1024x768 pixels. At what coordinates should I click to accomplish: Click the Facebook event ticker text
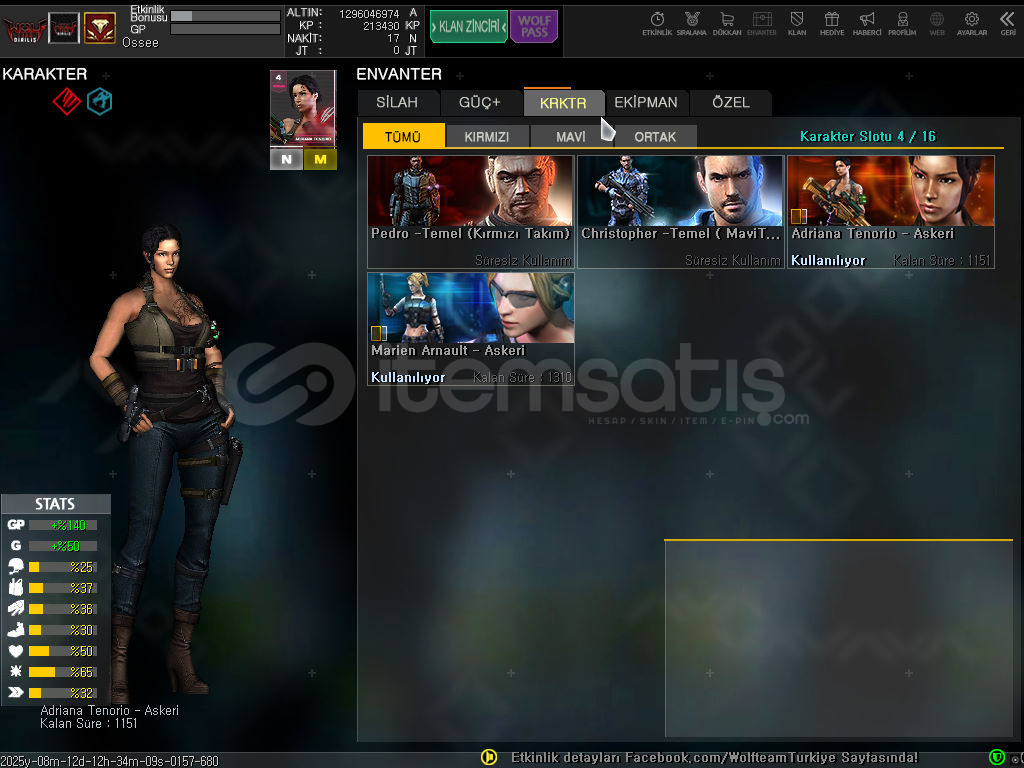point(714,758)
